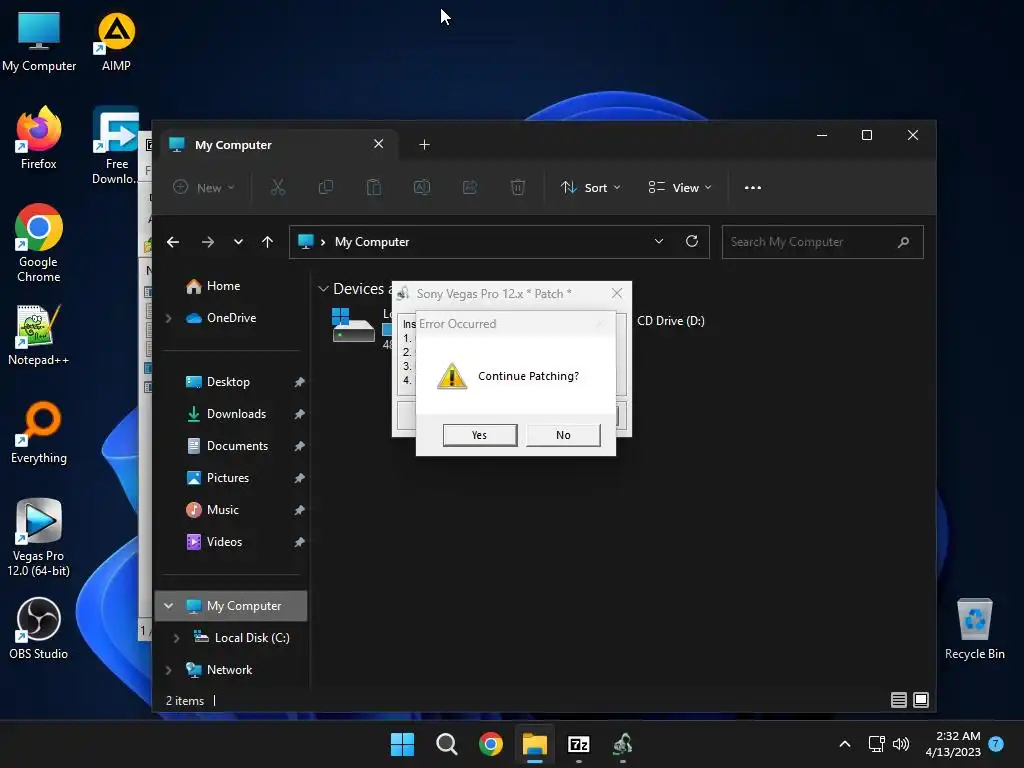Image resolution: width=1024 pixels, height=768 pixels.
Task: Click Delete trash icon in Explorer toolbar
Action: point(517,187)
